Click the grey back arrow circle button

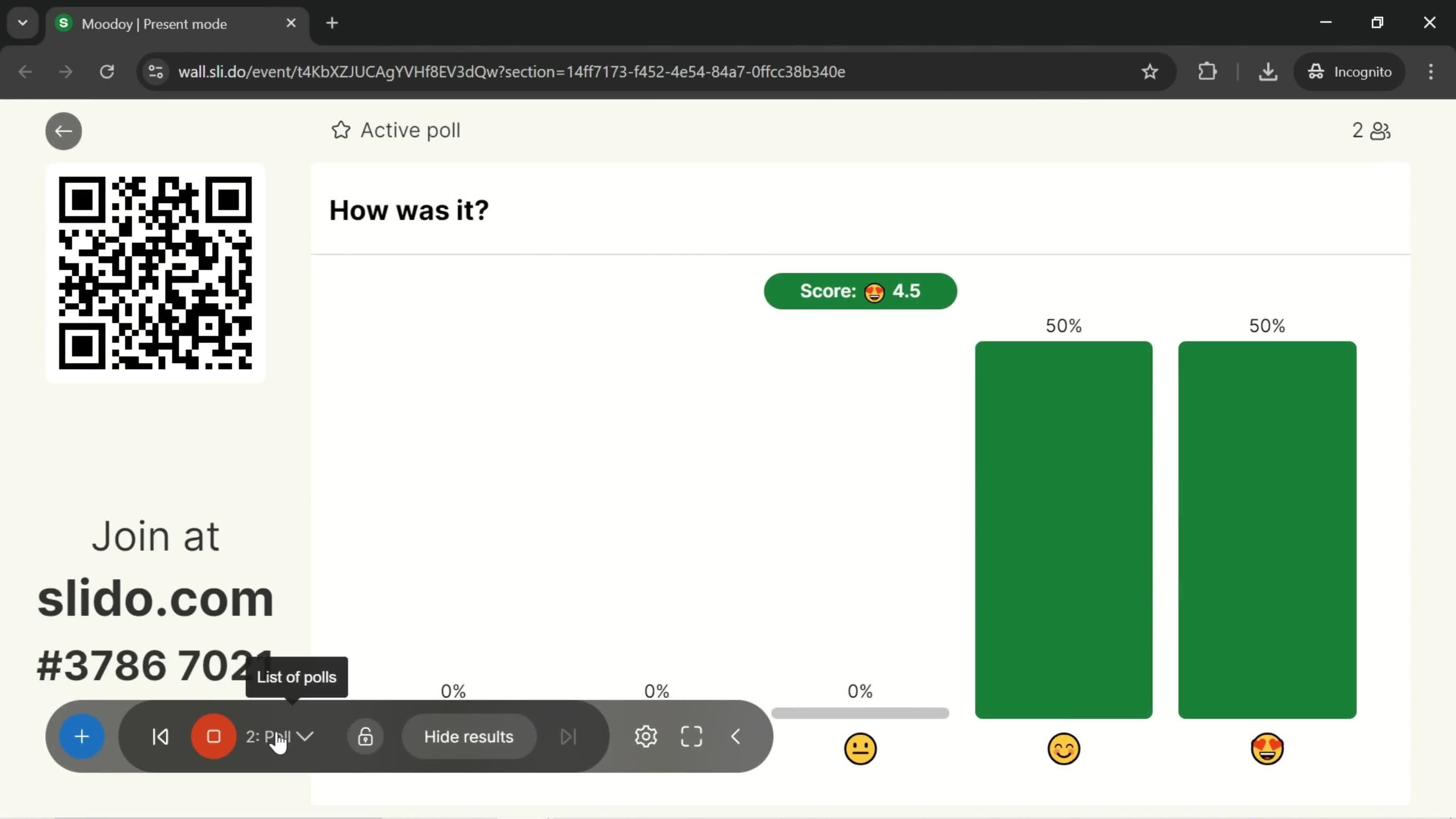63,131
